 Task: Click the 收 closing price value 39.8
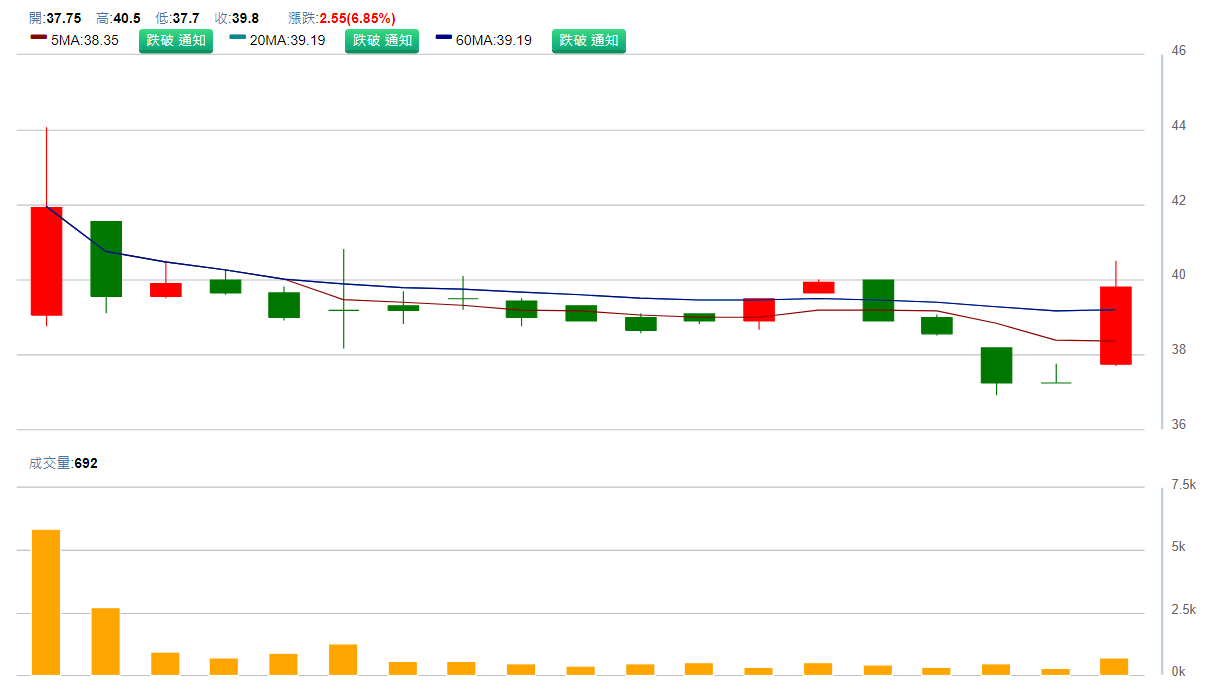(245, 18)
